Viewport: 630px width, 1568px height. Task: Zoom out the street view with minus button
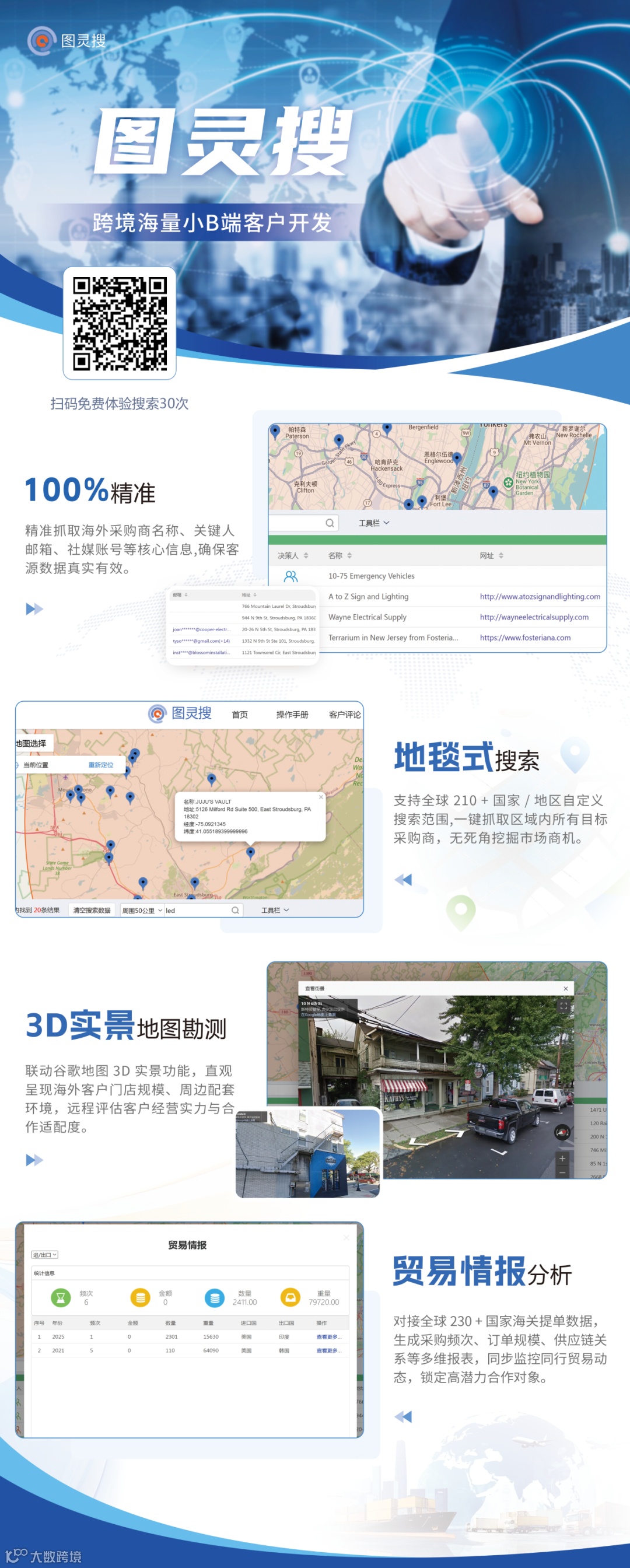[x=562, y=1172]
